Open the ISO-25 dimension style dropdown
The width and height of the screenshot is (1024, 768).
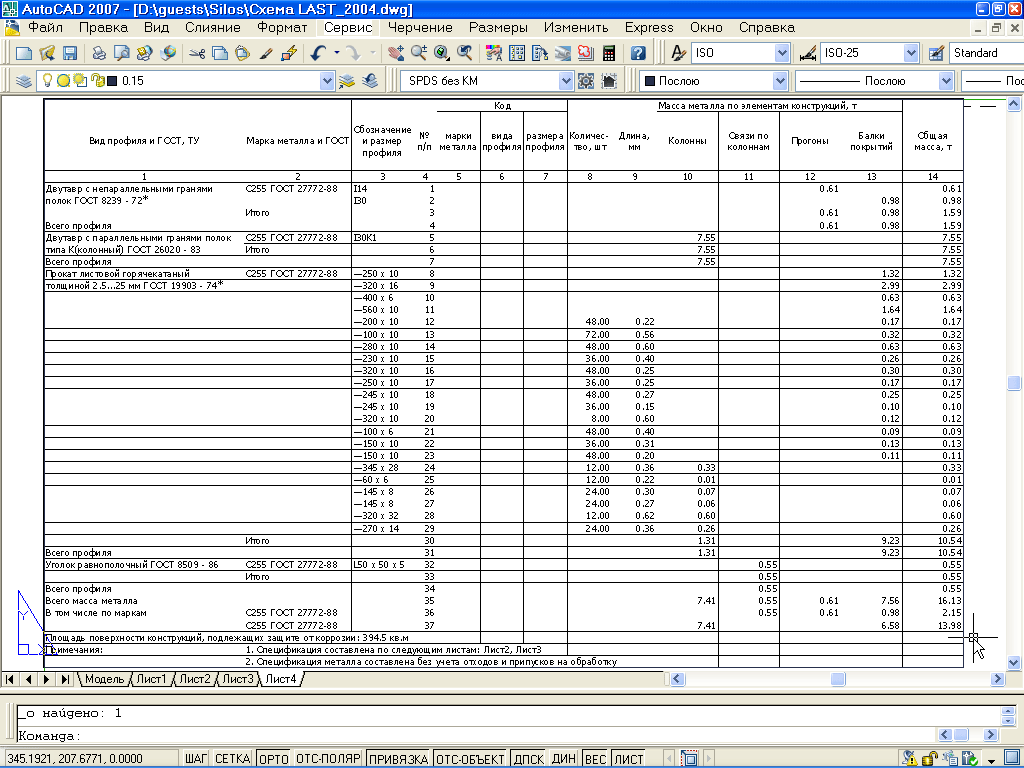pyautogui.click(x=910, y=53)
